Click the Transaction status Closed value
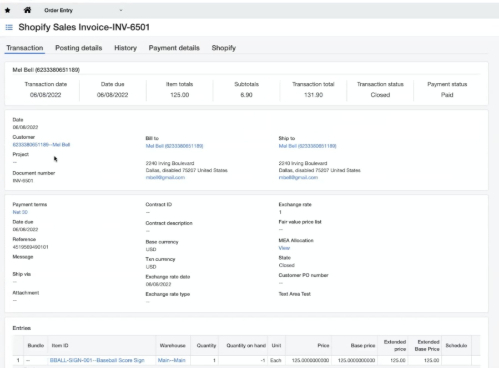The image size is (499, 368). coord(380,95)
